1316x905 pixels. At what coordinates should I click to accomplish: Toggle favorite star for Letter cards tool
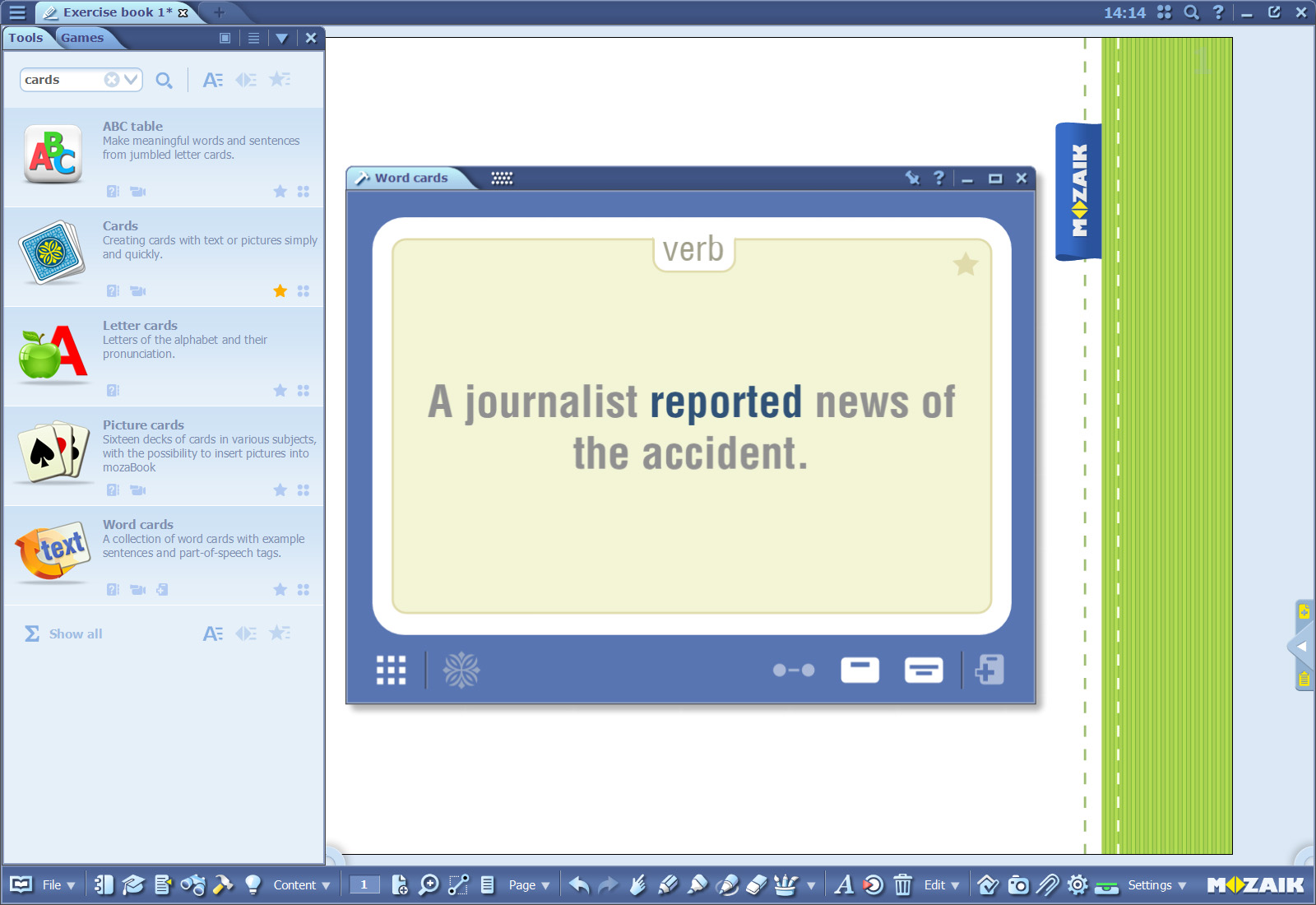[280, 391]
